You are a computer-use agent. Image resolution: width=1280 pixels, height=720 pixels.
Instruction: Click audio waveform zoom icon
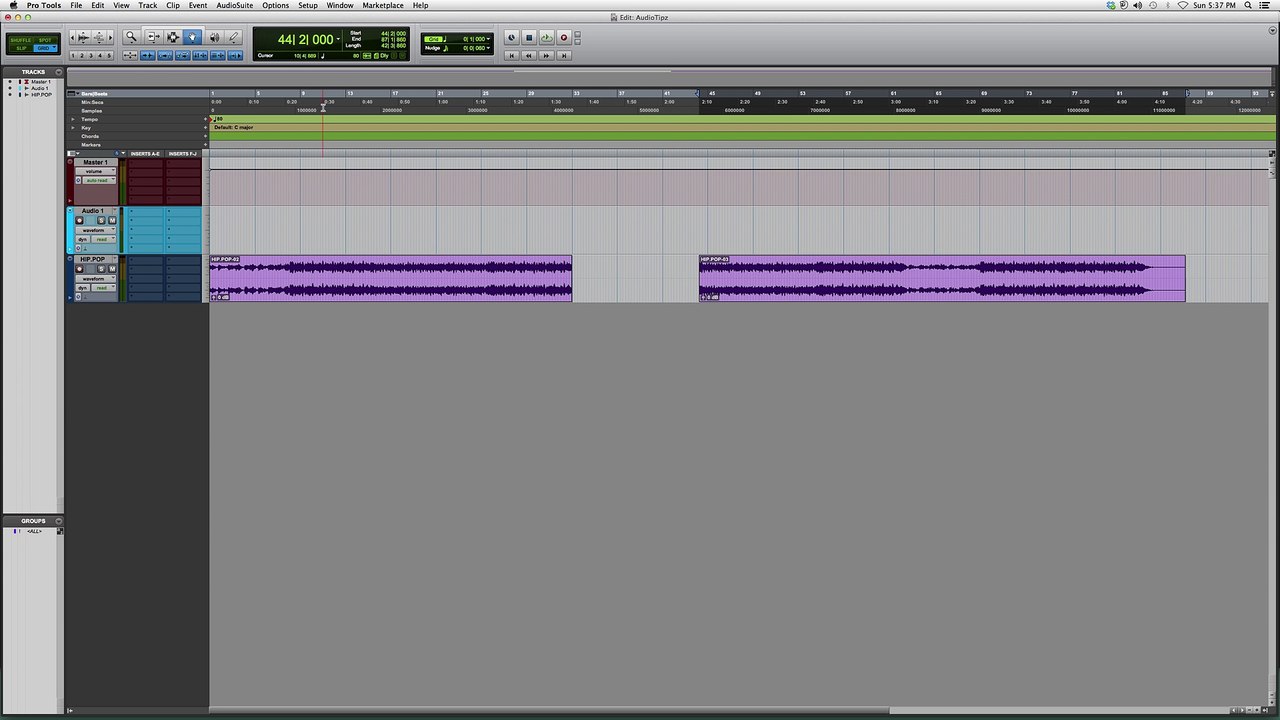83,37
